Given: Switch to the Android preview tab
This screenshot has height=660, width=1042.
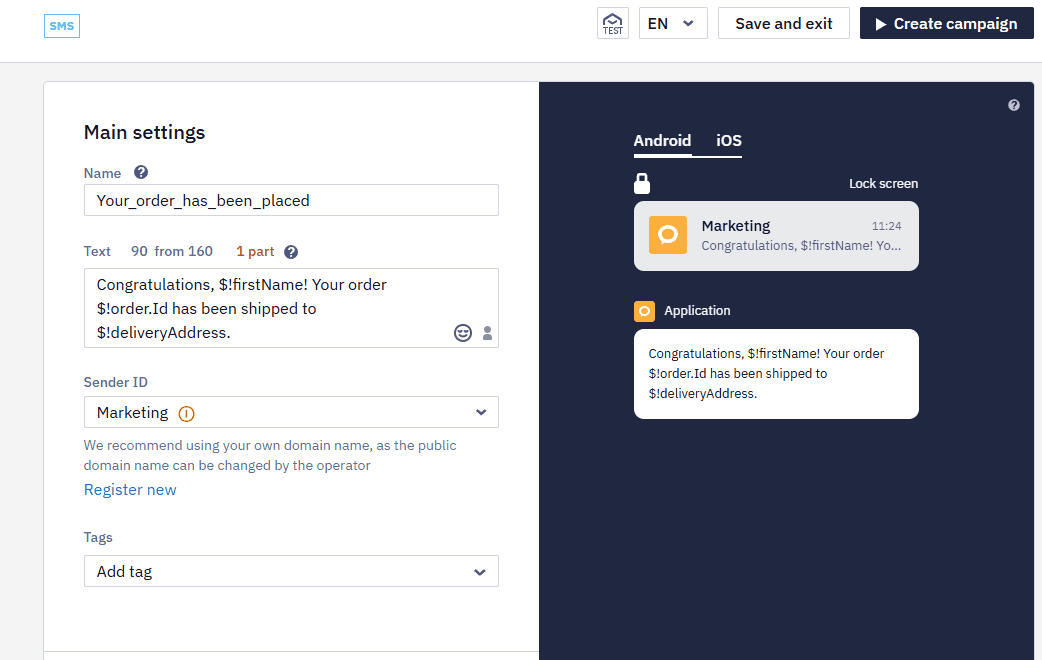Looking at the screenshot, I should pos(663,141).
